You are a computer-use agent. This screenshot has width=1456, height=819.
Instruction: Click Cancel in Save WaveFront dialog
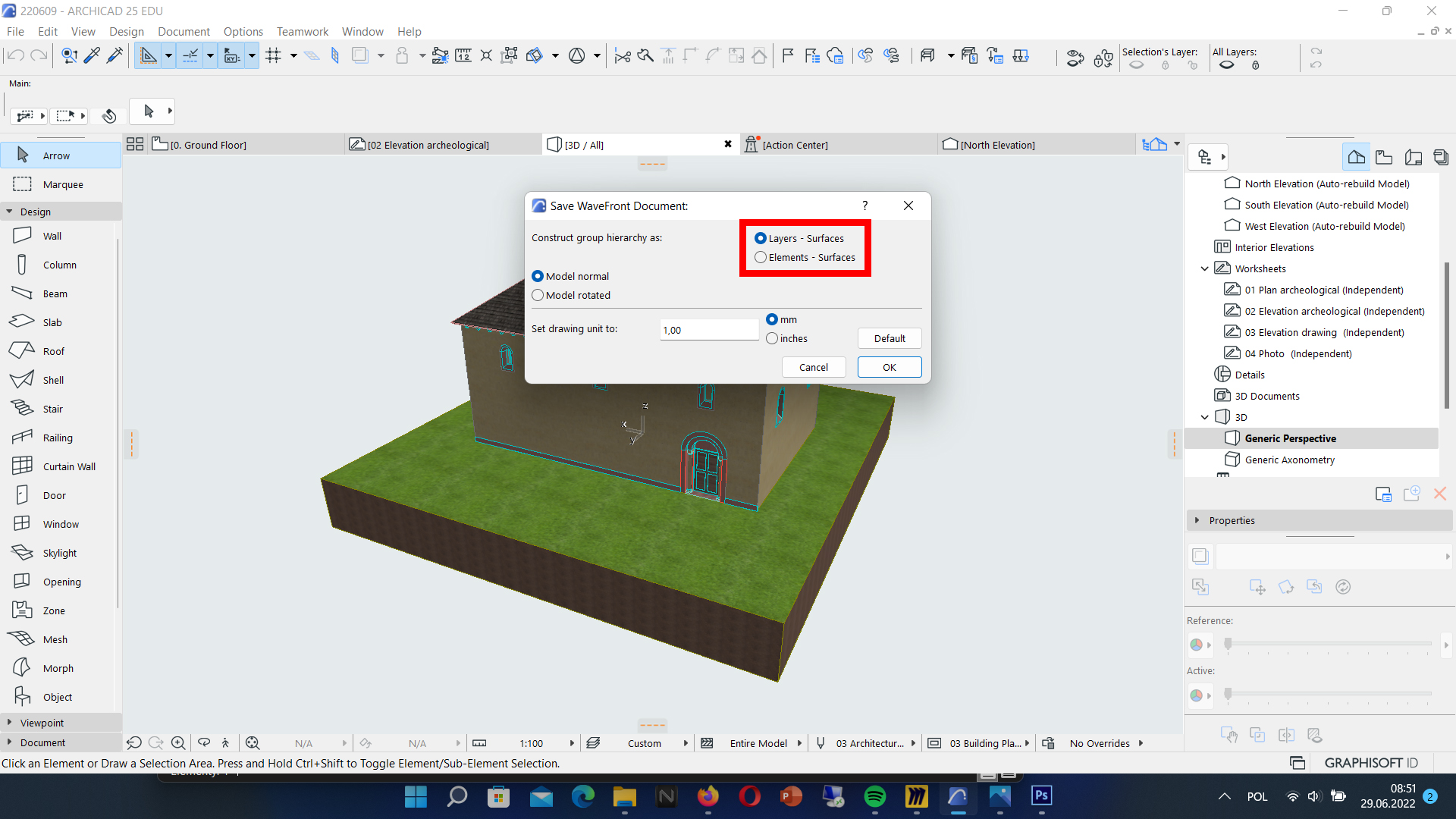tap(814, 367)
